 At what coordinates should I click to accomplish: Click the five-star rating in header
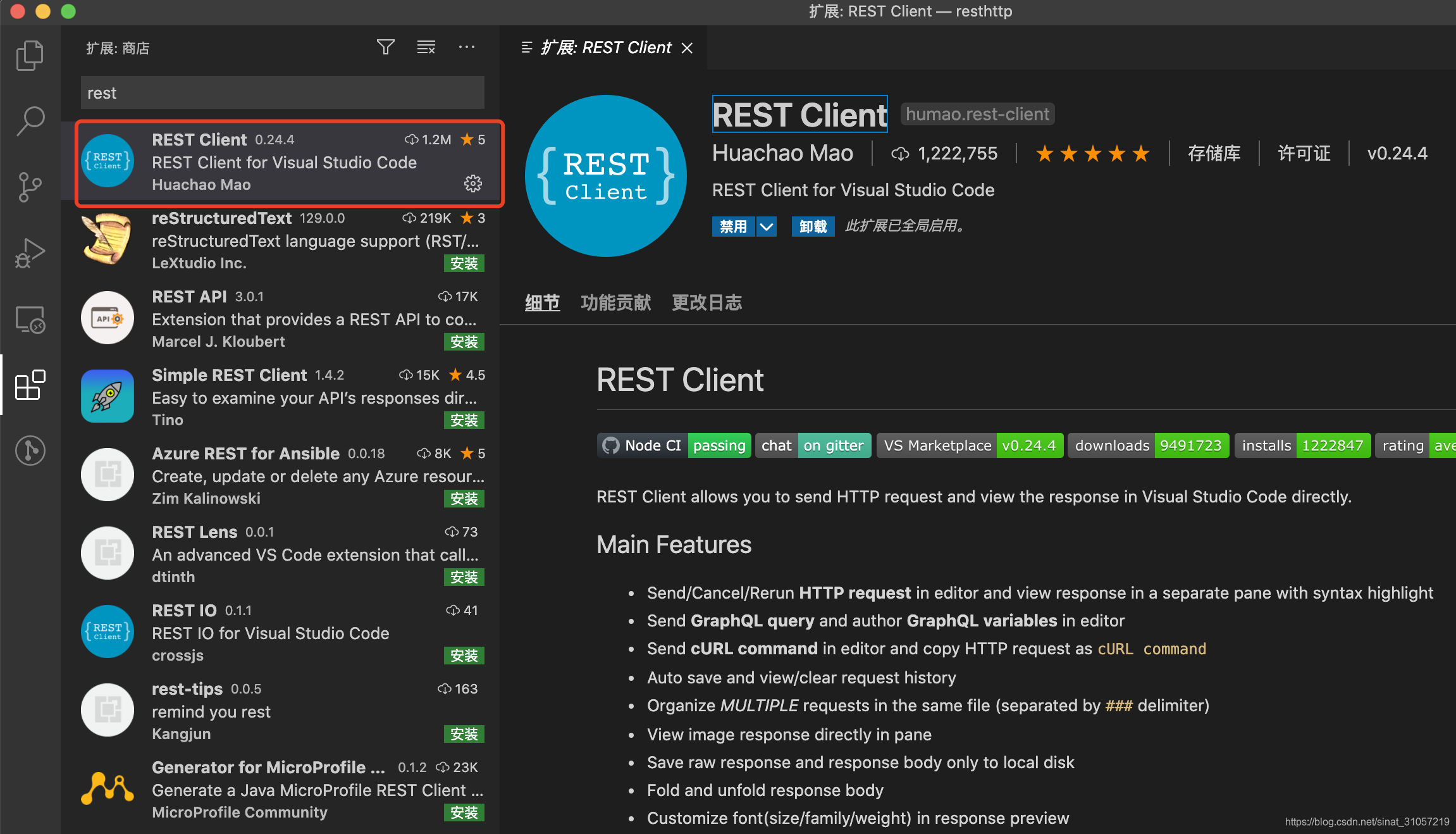1092,153
